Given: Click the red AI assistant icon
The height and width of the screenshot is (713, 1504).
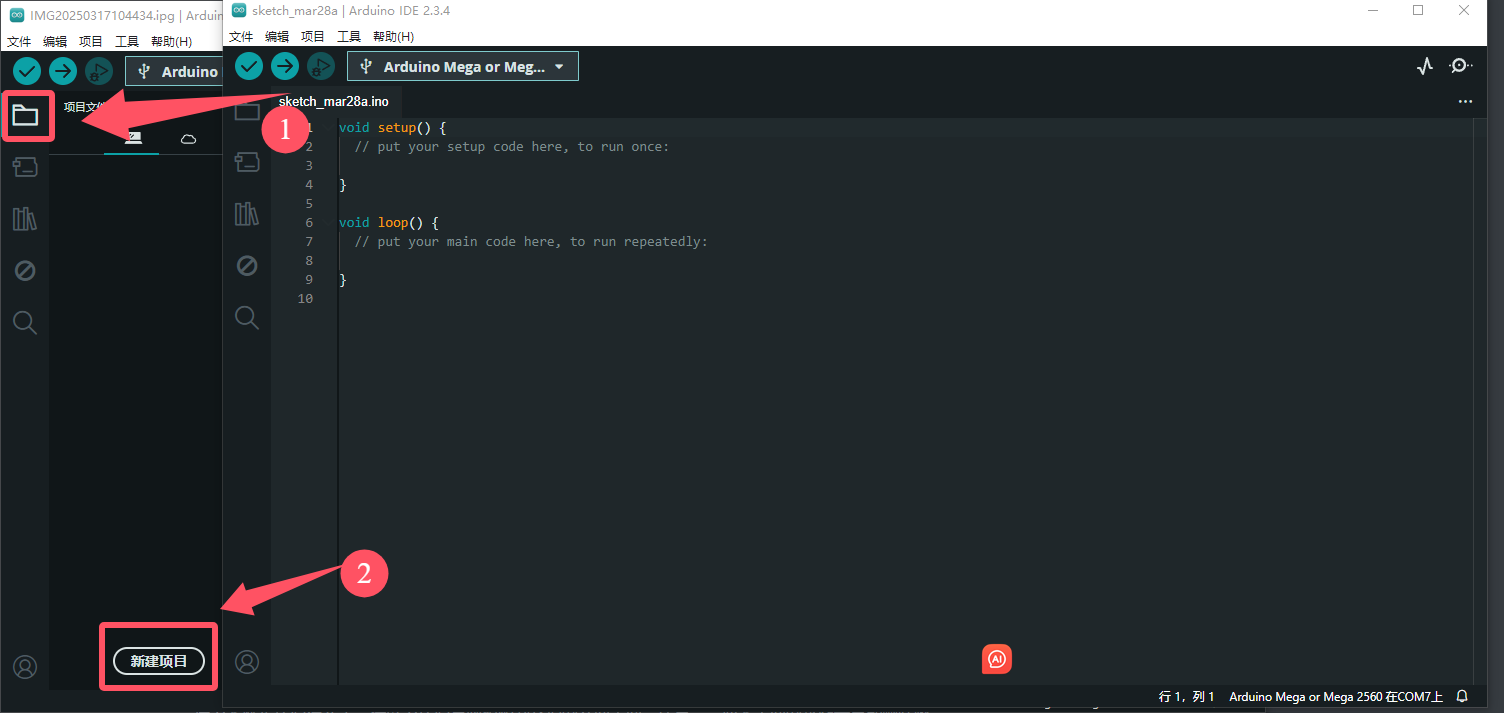Looking at the screenshot, I should tap(996, 659).
